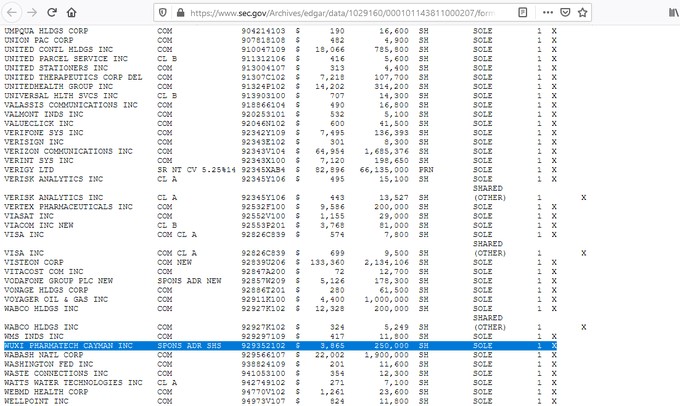Click VIASAT INC entry
Image resolution: width=680 pixels, height=406 pixels.
tap(29, 216)
